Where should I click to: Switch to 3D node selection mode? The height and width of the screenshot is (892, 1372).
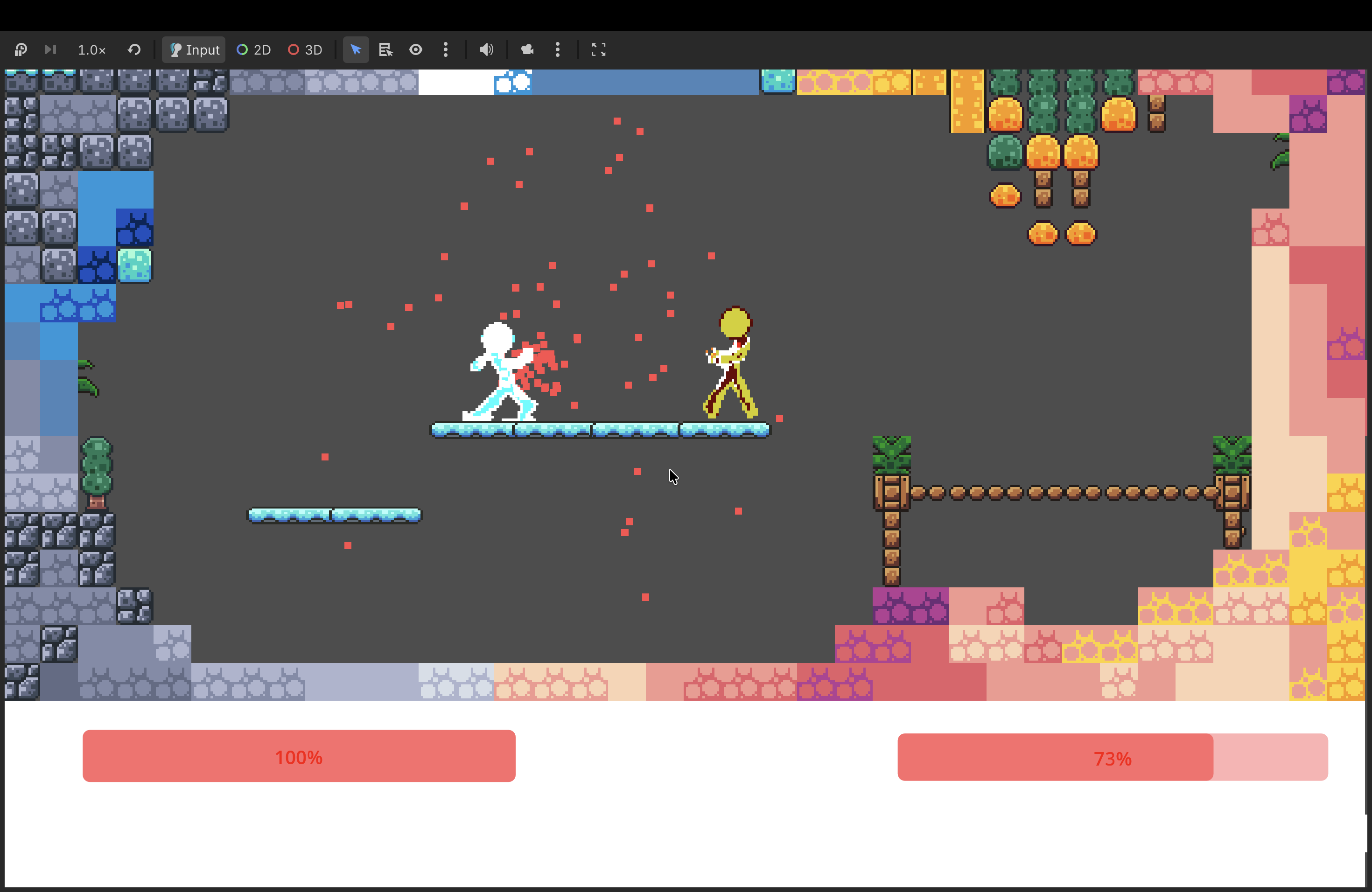(305, 50)
